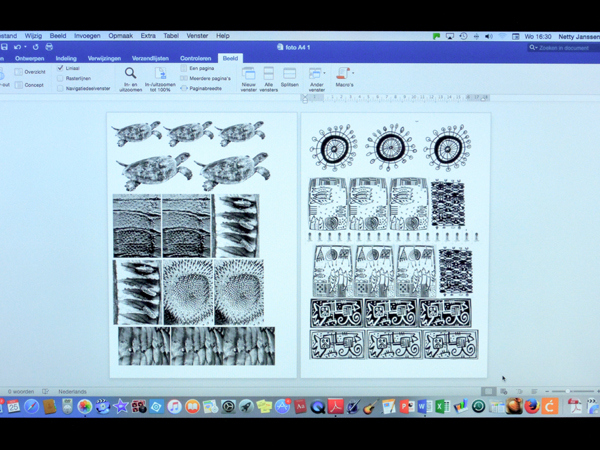The width and height of the screenshot is (600, 450).
Task: Open the Invoegen menu in menu bar
Action: (87, 36)
